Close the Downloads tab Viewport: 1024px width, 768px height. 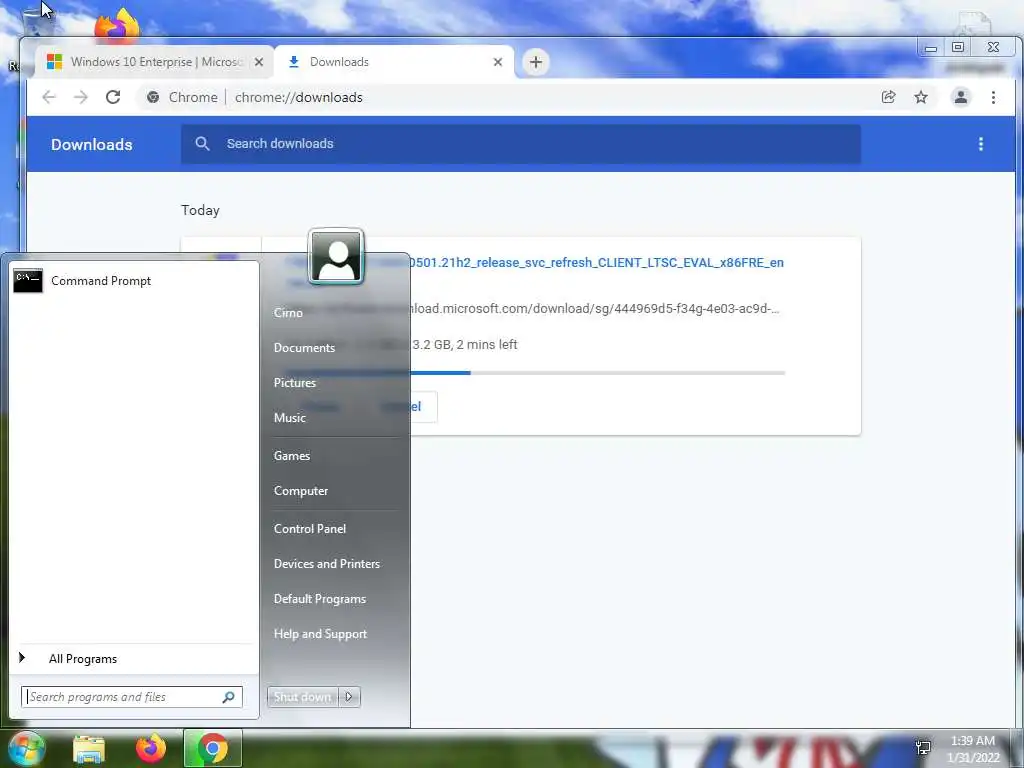click(498, 62)
